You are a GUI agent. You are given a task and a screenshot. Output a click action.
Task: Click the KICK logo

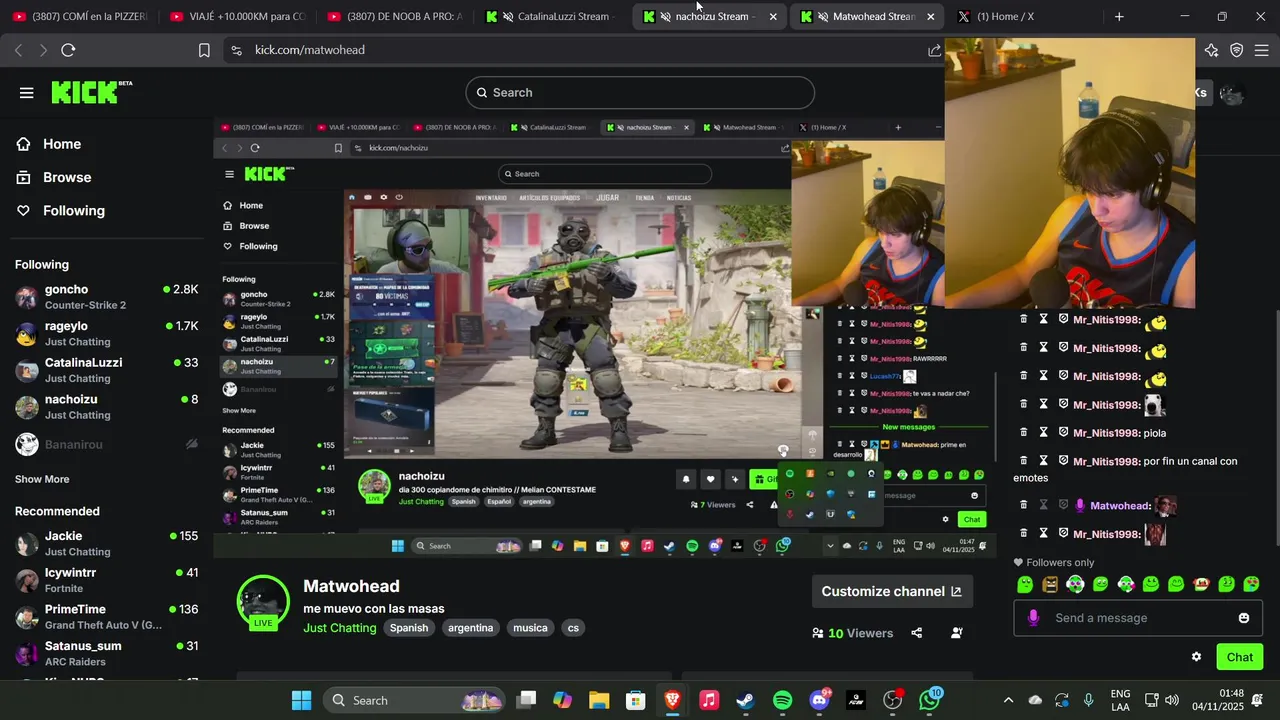pos(92,92)
